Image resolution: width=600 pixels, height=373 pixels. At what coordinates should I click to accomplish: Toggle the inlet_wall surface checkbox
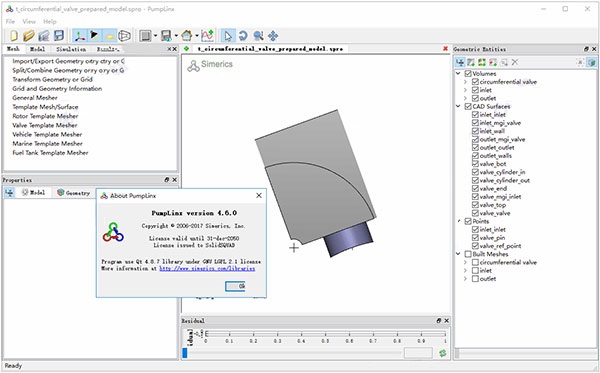[475, 131]
